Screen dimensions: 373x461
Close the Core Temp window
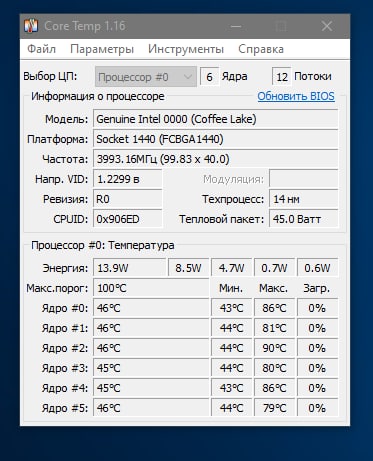tap(327, 26)
